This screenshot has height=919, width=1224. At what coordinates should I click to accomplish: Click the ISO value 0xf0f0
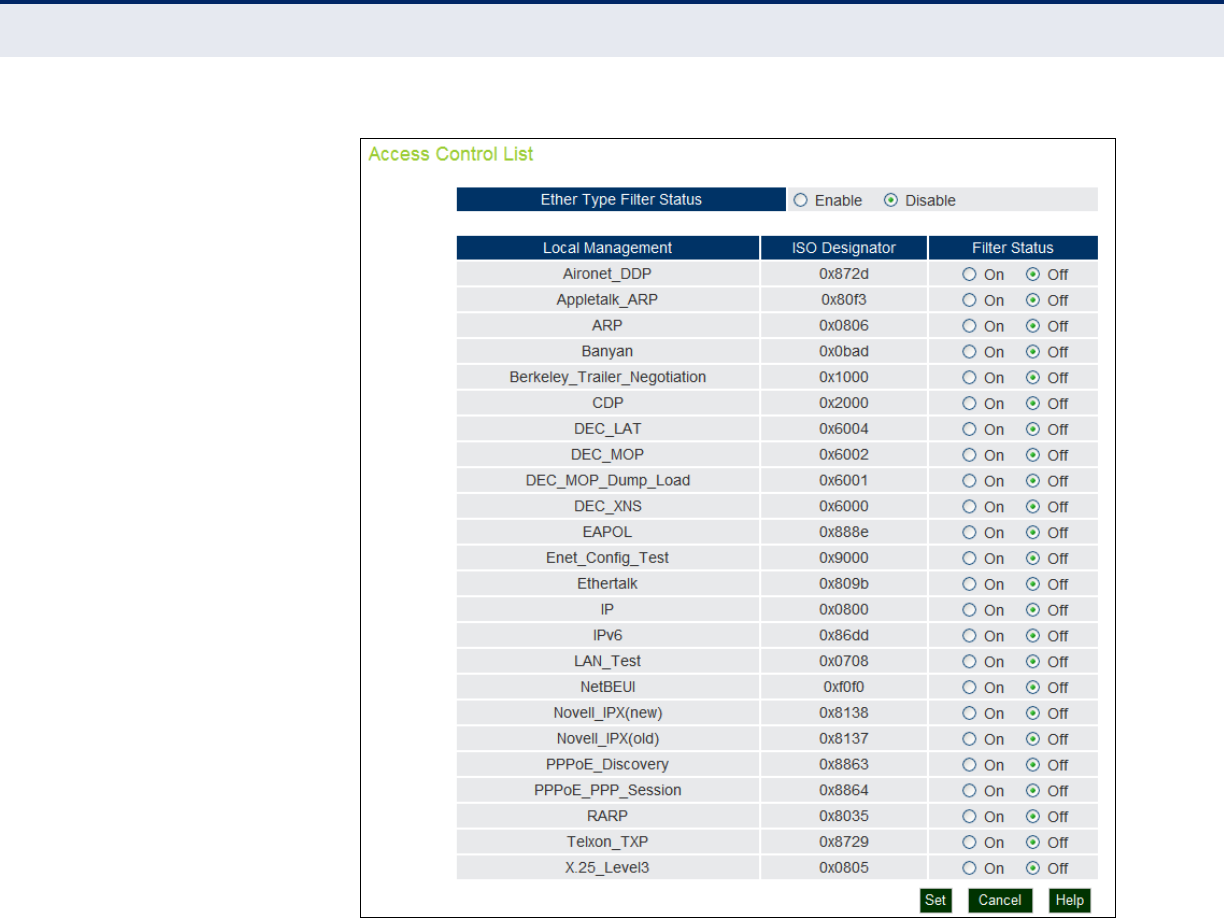pyautogui.click(x=844, y=688)
